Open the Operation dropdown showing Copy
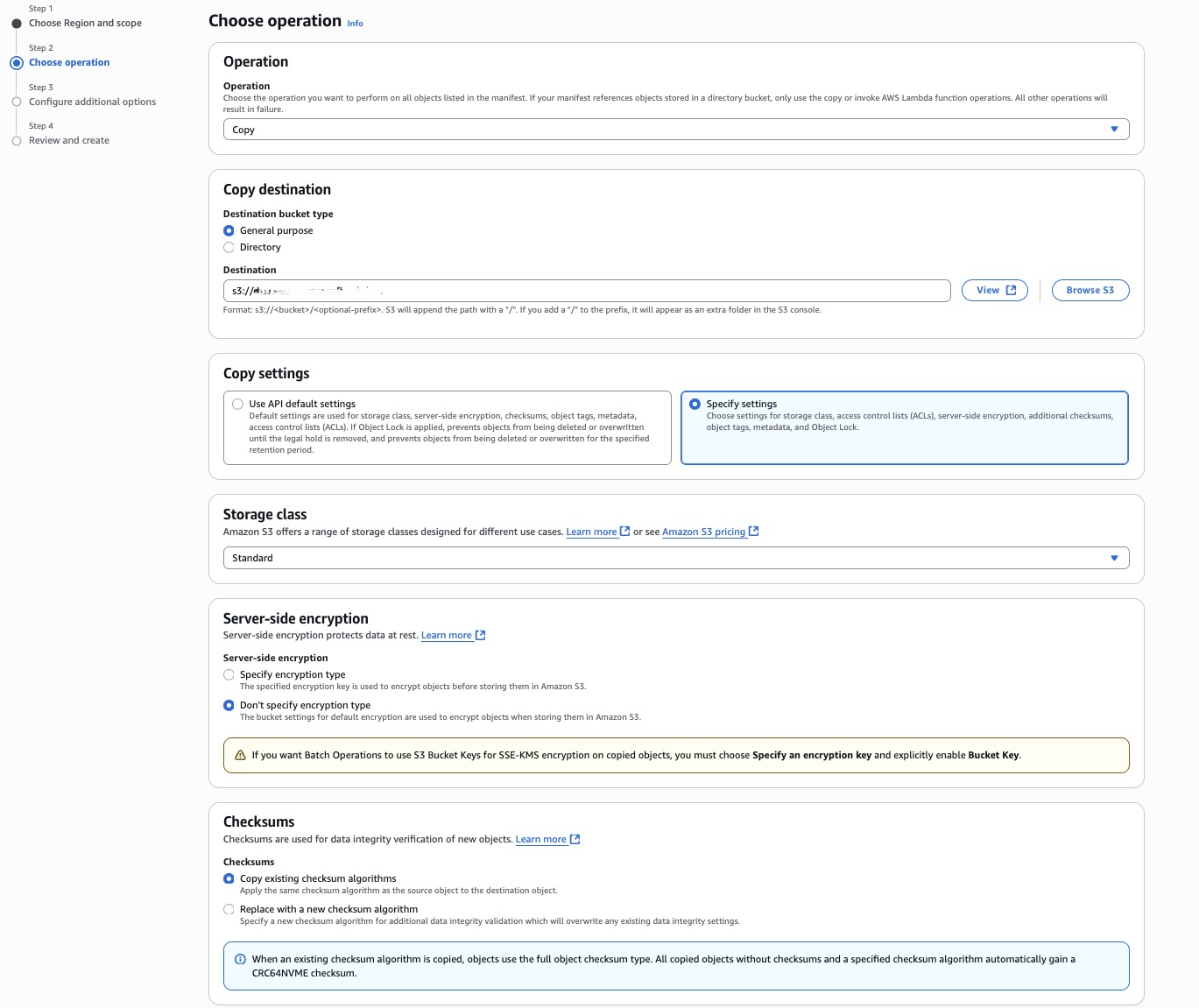Image resolution: width=1199 pixels, height=1008 pixels. click(675, 130)
